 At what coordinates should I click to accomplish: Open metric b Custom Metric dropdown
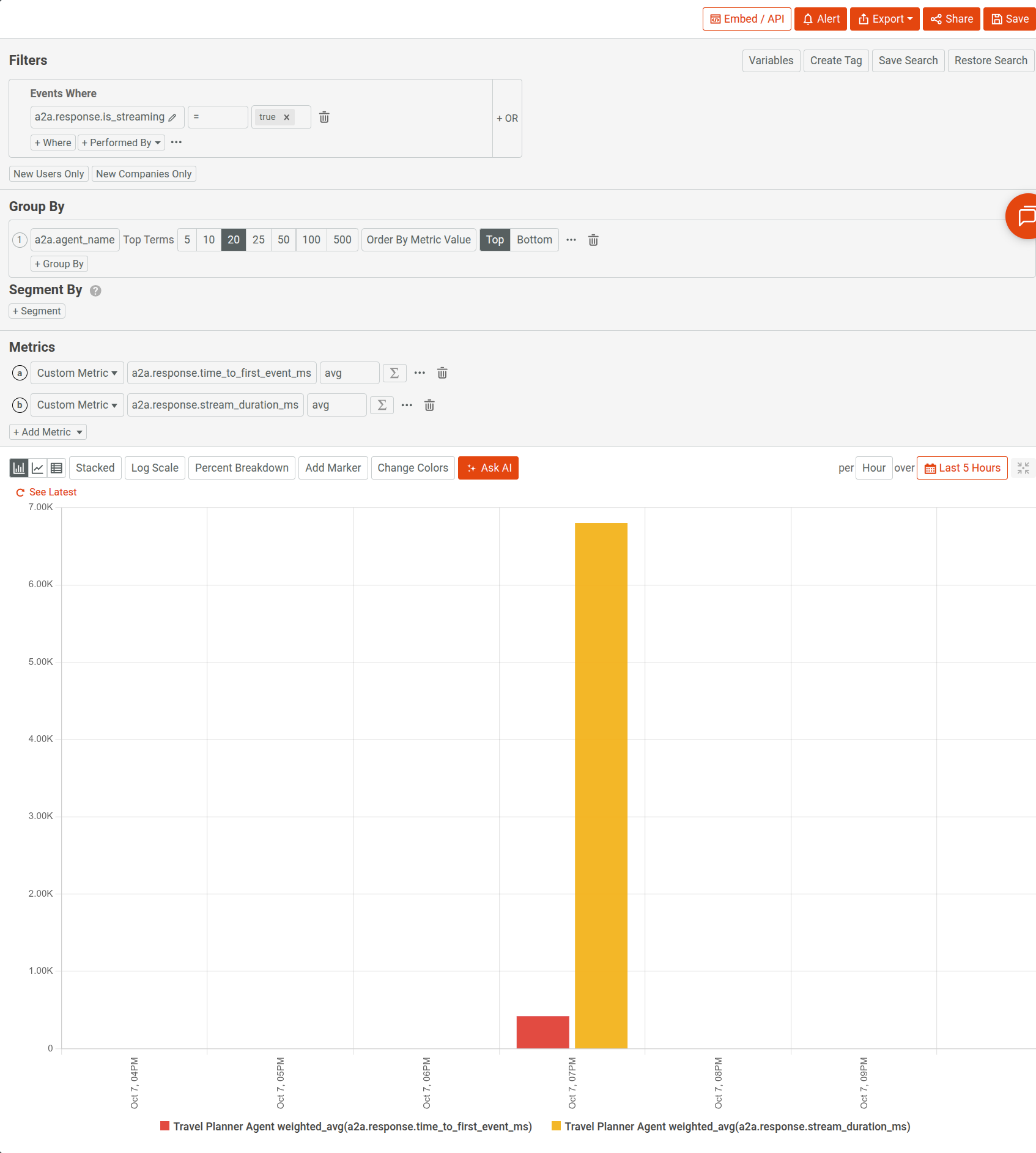[x=77, y=405]
